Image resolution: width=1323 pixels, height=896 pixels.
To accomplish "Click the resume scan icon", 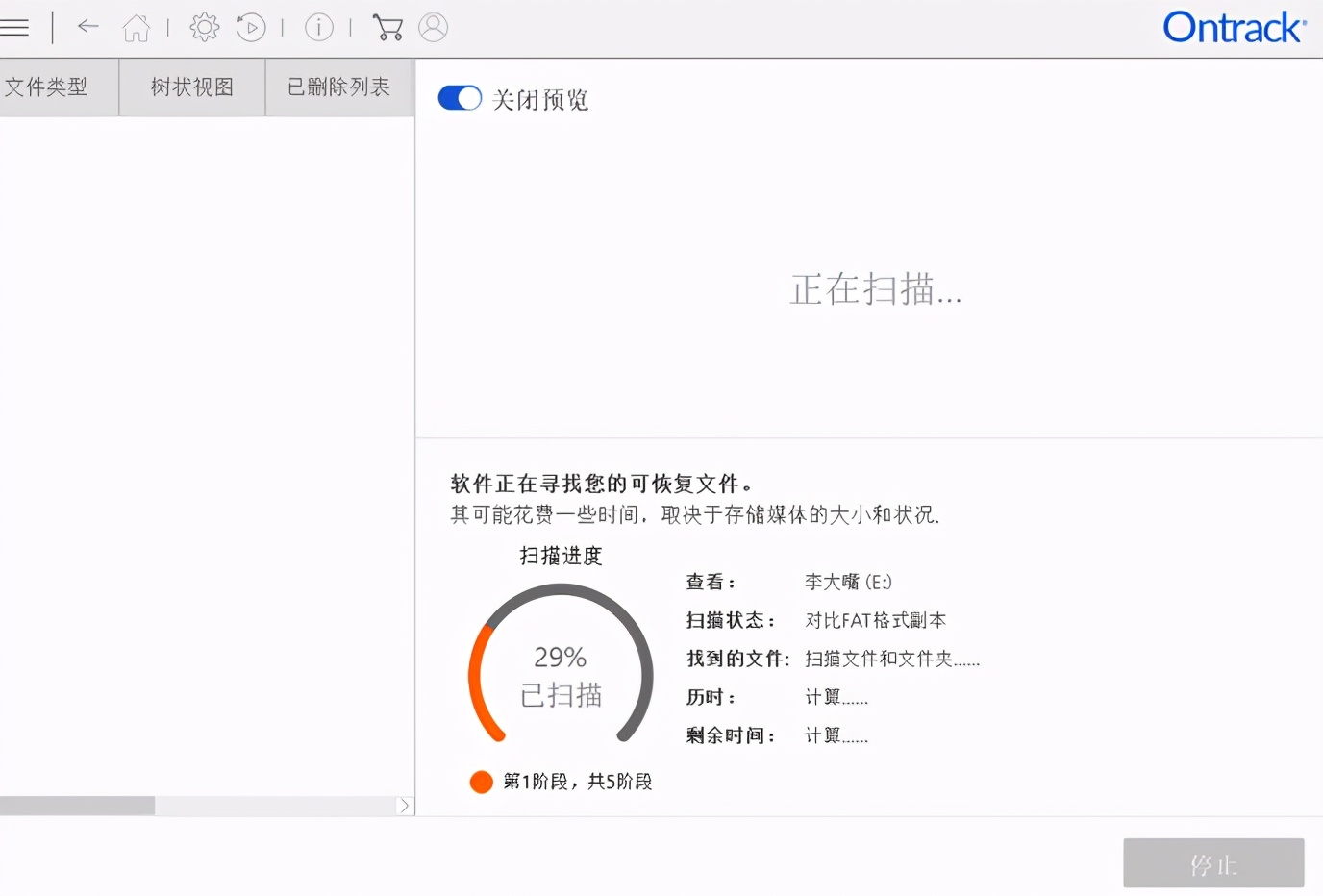I will coord(251,27).
